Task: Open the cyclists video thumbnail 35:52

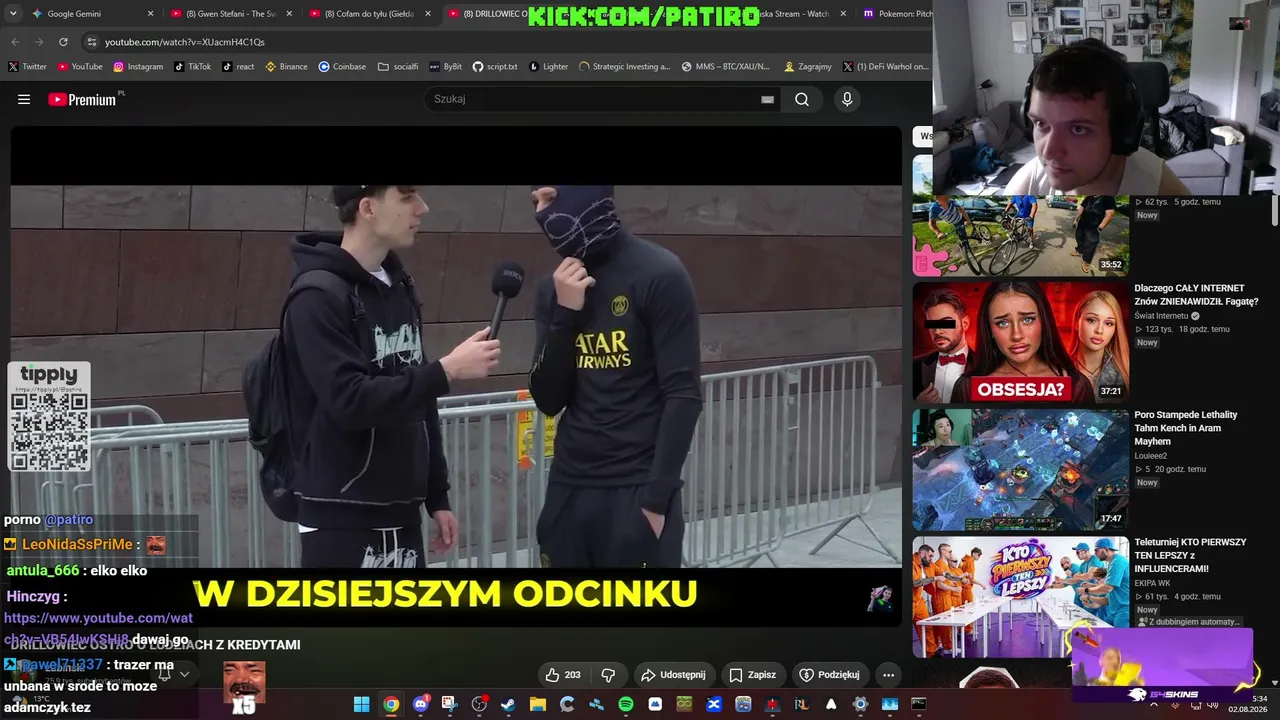Action: point(1020,235)
